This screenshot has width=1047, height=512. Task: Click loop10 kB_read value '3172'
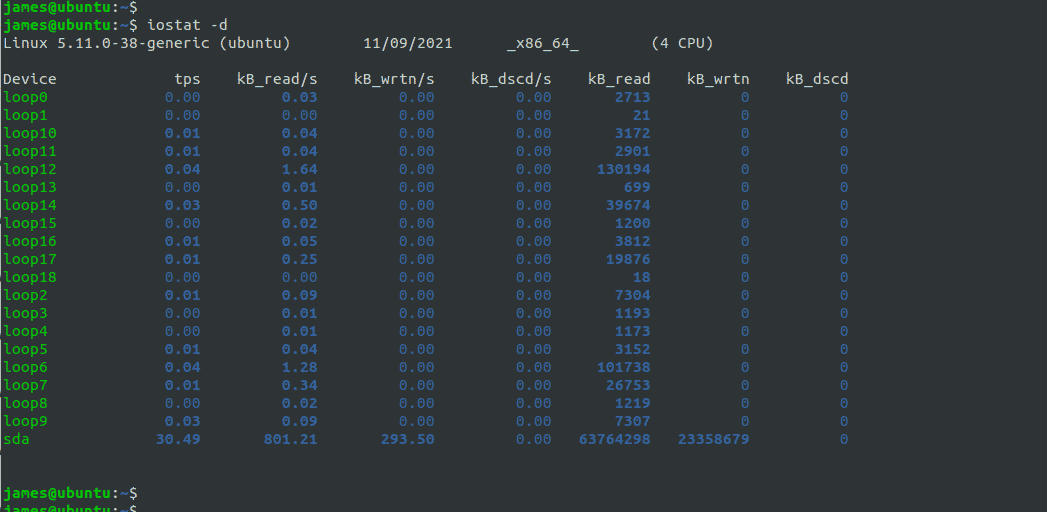pyautogui.click(x=632, y=134)
